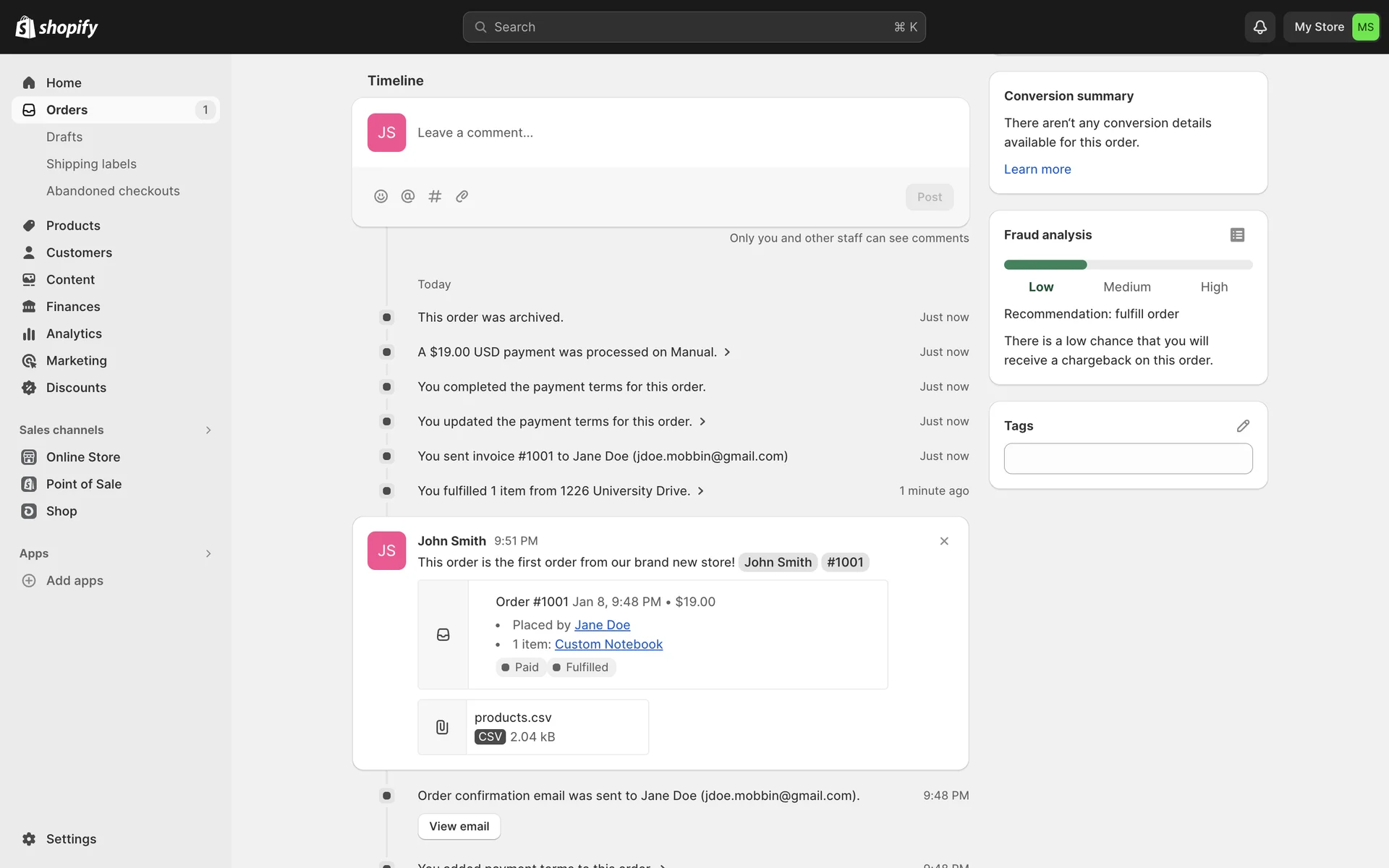Image resolution: width=1389 pixels, height=868 pixels.
Task: Expand the fulfilled 1 item timeline entry
Action: click(700, 491)
